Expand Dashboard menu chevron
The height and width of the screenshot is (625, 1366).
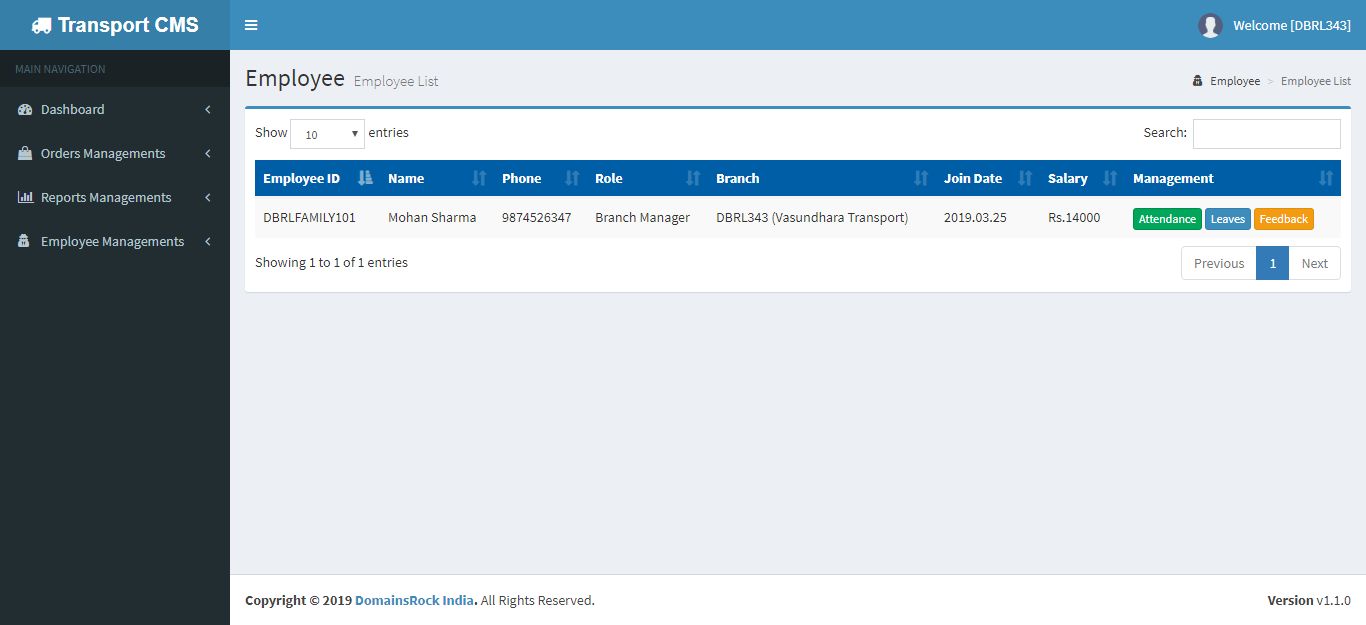coord(208,109)
